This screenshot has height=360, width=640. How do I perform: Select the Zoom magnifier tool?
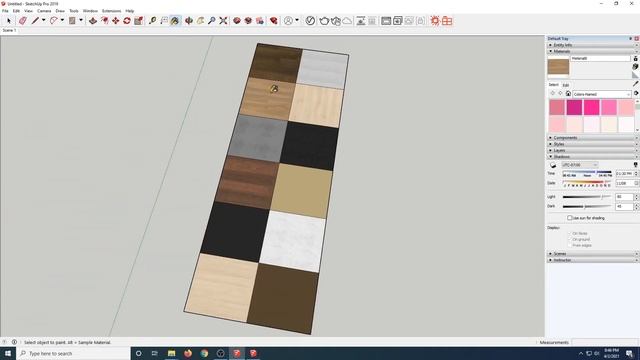(x=211, y=20)
